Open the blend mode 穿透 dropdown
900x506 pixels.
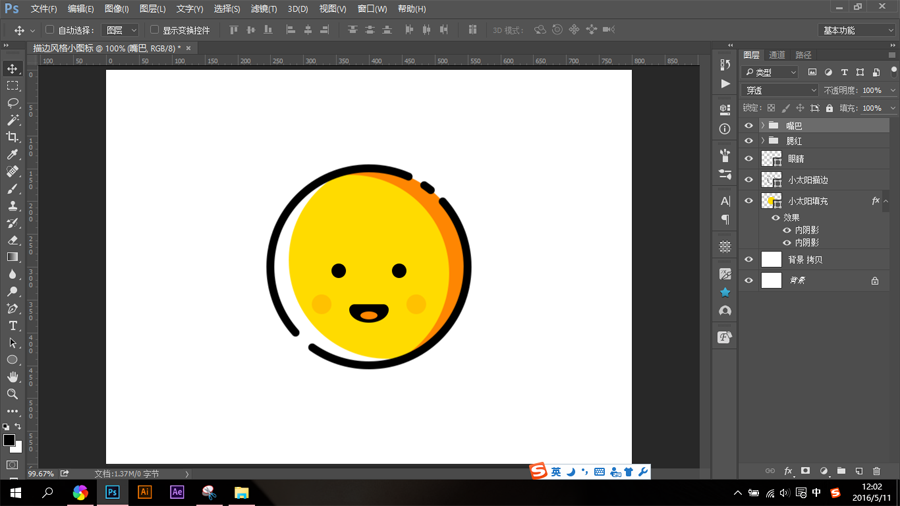click(780, 90)
